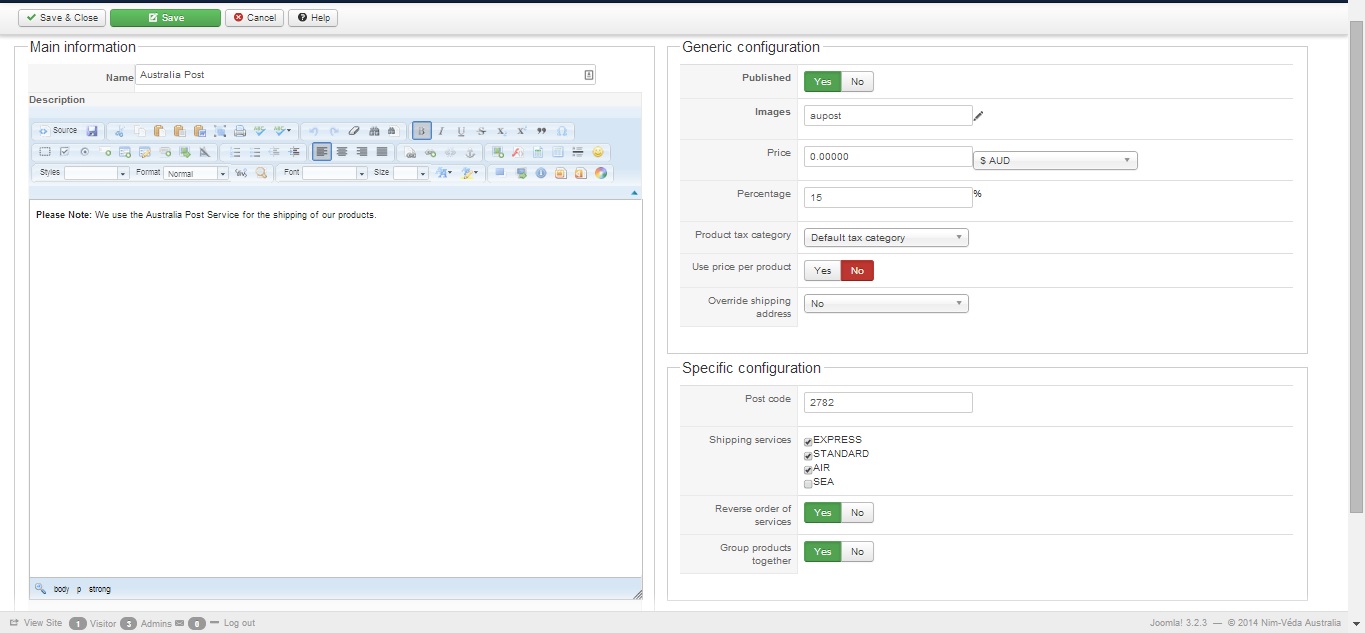
Task: Click the printer Print icon in editor
Action: [x=240, y=131]
